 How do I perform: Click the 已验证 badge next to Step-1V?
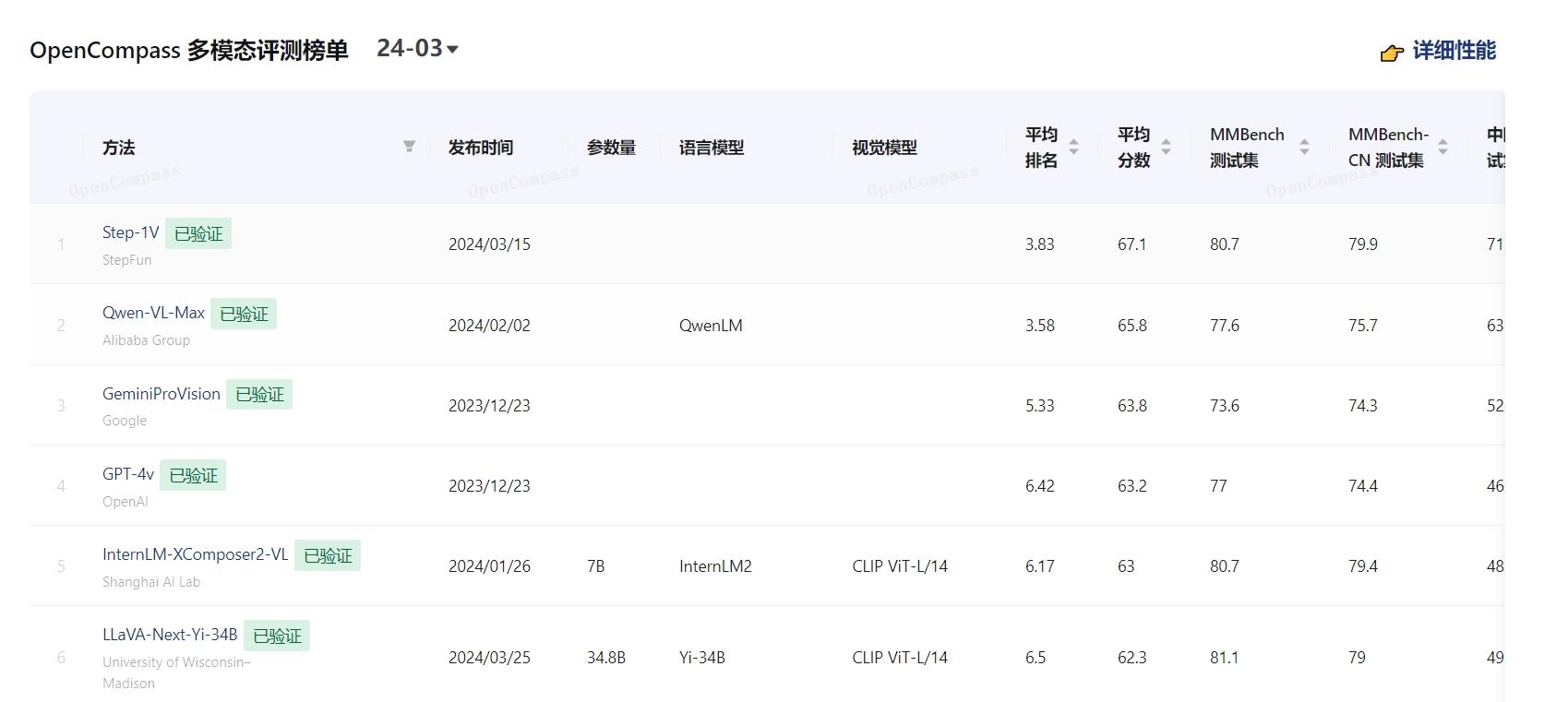coord(198,234)
